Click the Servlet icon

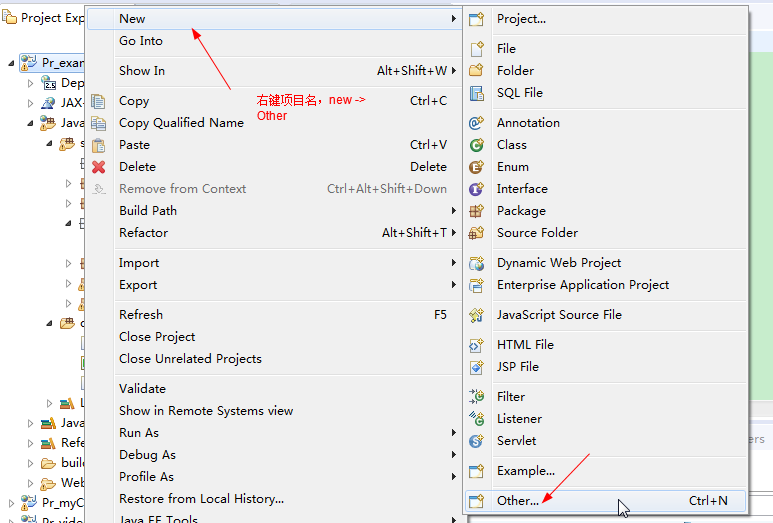click(476, 441)
